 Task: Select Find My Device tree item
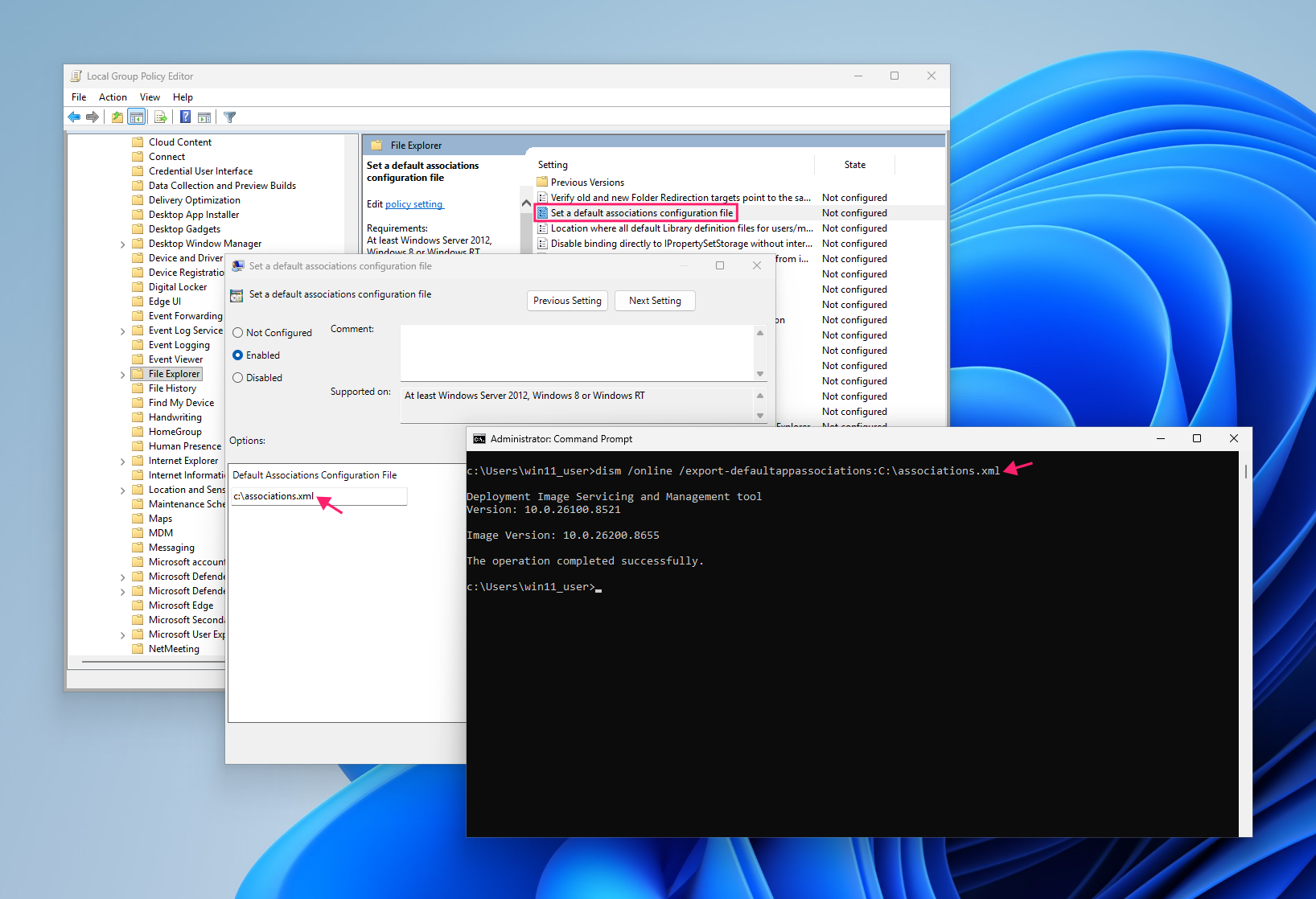point(181,403)
